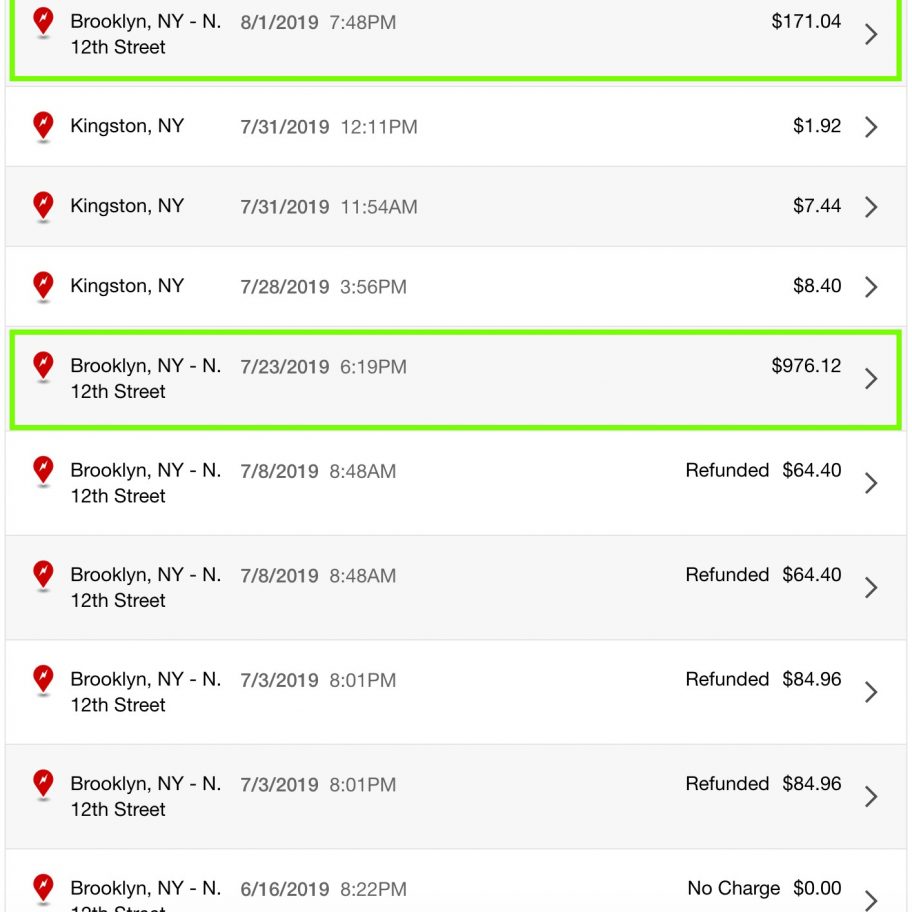Click the pin icon for Kingston 12:11PM entry
Viewport: 912px width, 912px height.
click(43, 127)
